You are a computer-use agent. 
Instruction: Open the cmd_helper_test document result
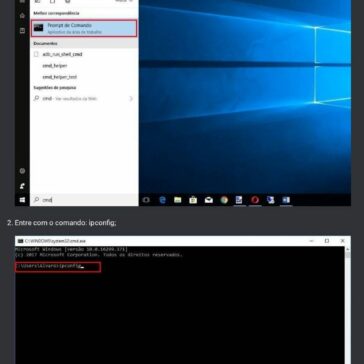point(59,77)
